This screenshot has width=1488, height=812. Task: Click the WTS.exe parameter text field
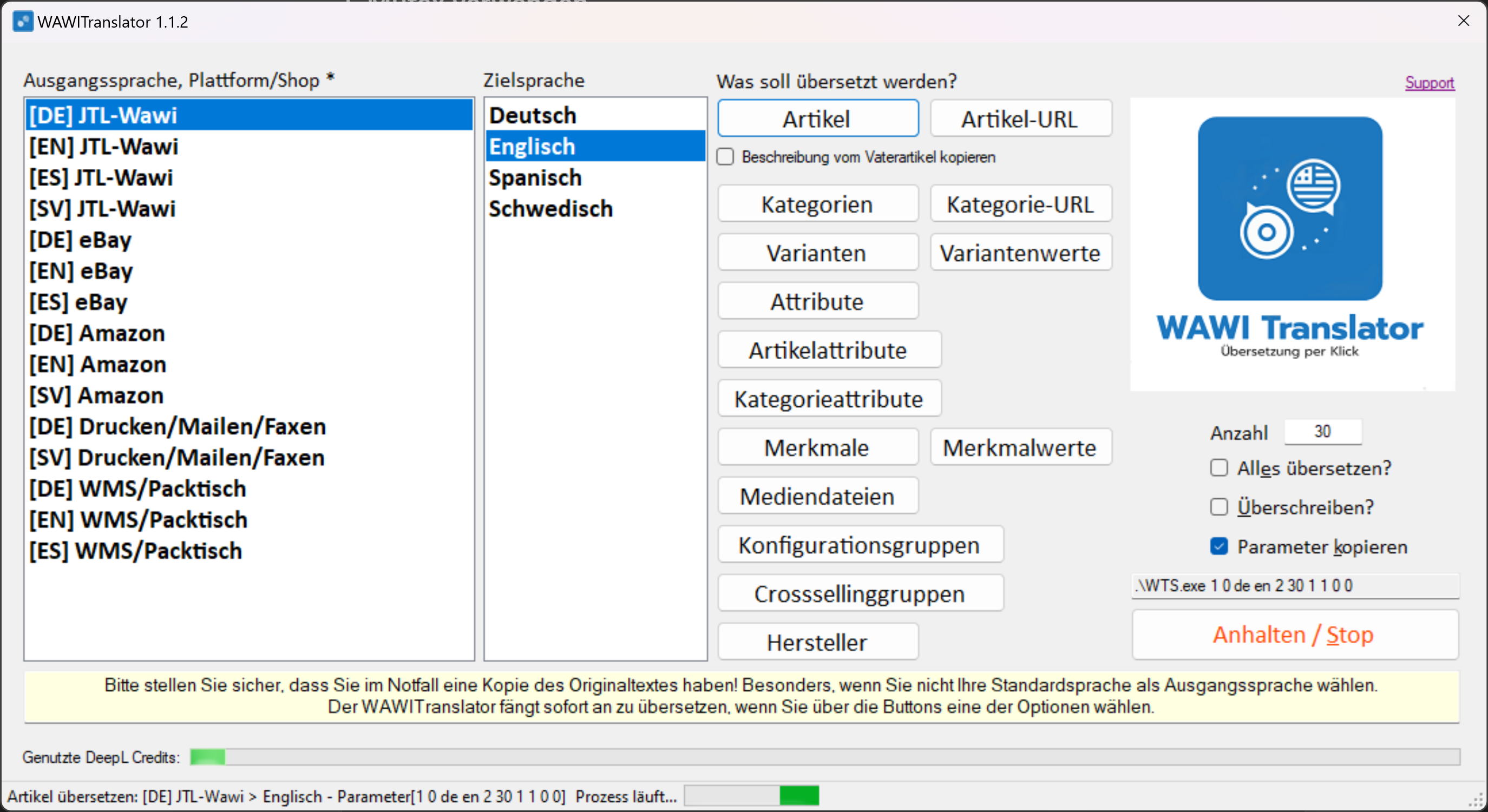(x=1295, y=586)
